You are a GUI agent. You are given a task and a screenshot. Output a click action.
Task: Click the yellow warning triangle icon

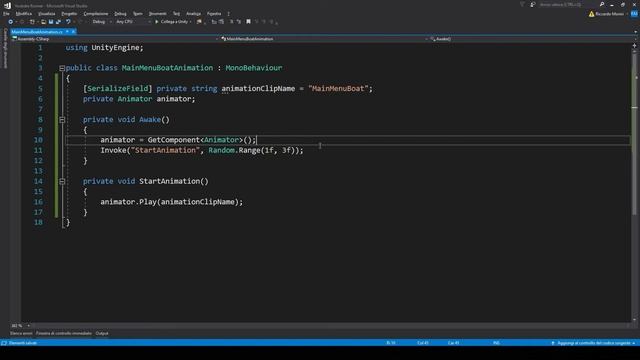[x=591, y=14]
